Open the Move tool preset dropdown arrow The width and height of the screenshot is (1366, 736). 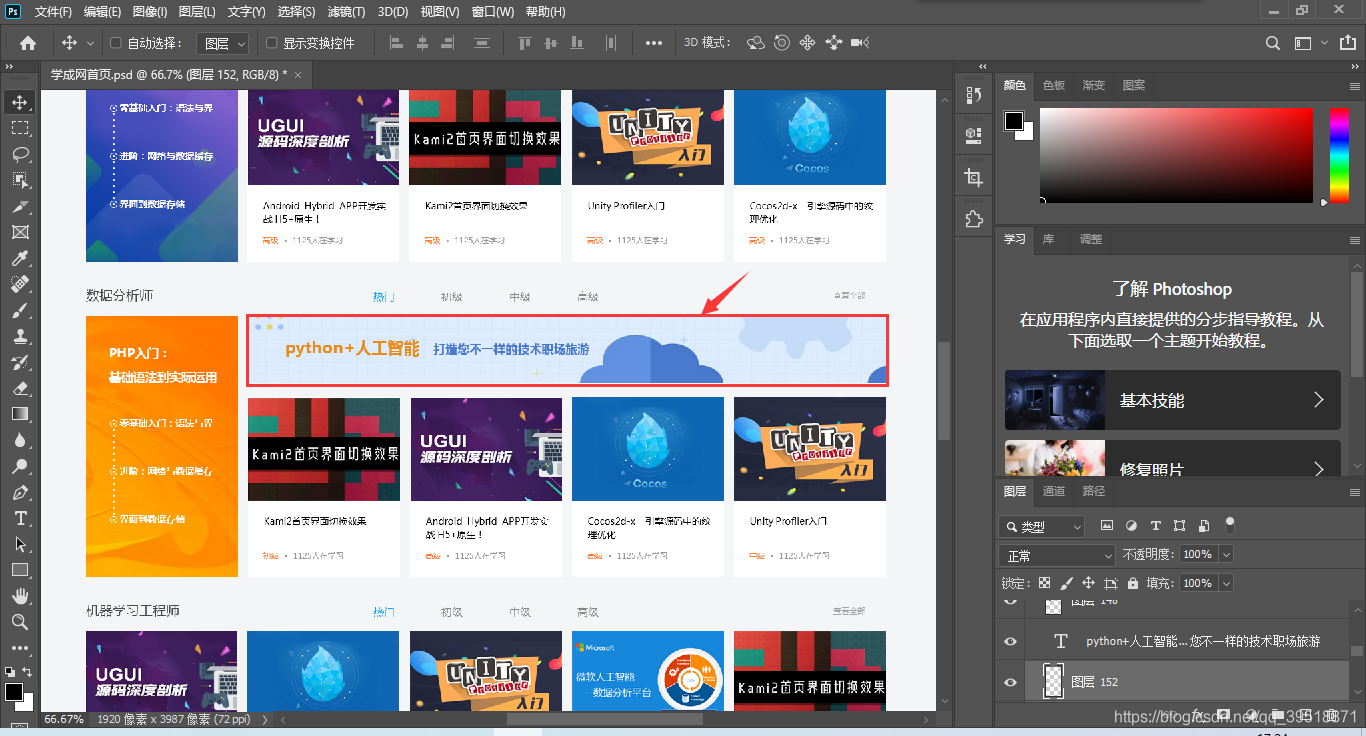(91, 43)
